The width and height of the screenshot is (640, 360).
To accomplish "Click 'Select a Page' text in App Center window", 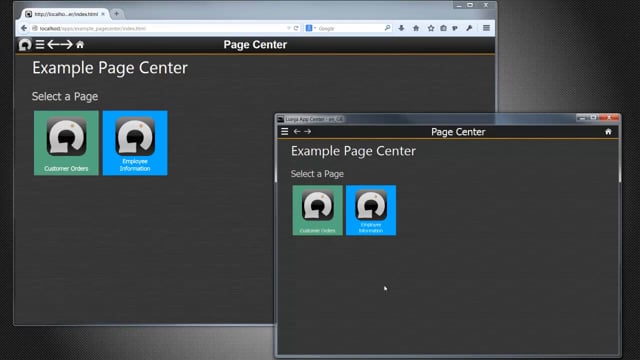I will (317, 174).
